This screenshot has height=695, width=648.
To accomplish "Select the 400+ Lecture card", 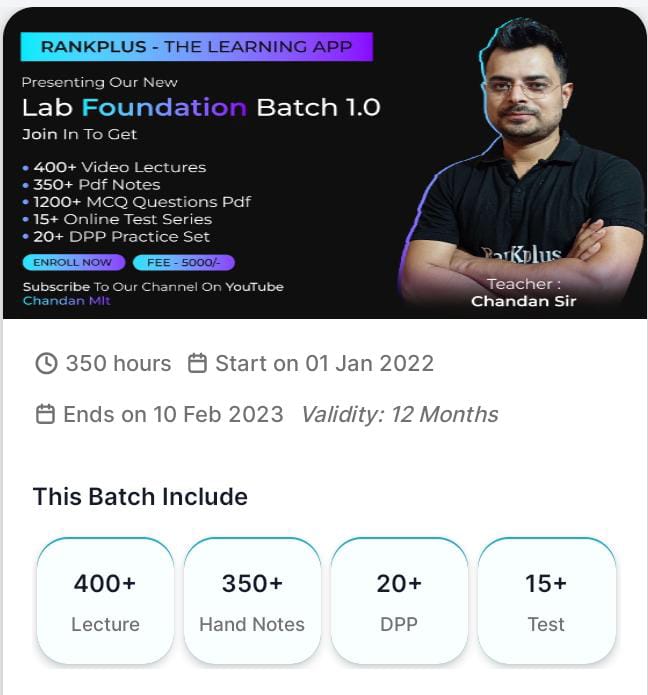I will pyautogui.click(x=105, y=601).
